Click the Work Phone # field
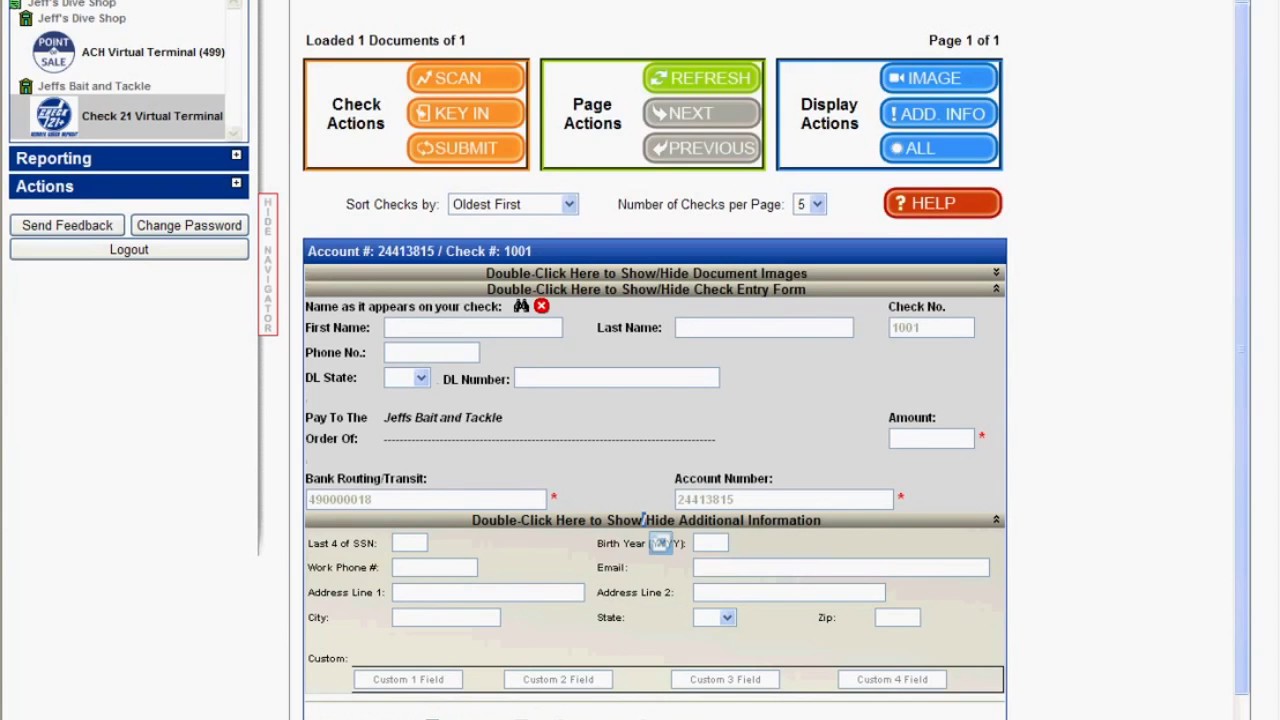Screen dimensions: 1280x720 tap(435, 568)
